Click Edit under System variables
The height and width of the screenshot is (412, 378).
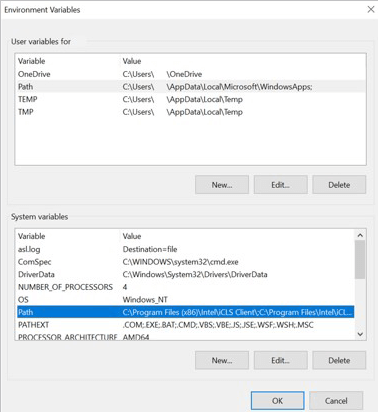280,360
